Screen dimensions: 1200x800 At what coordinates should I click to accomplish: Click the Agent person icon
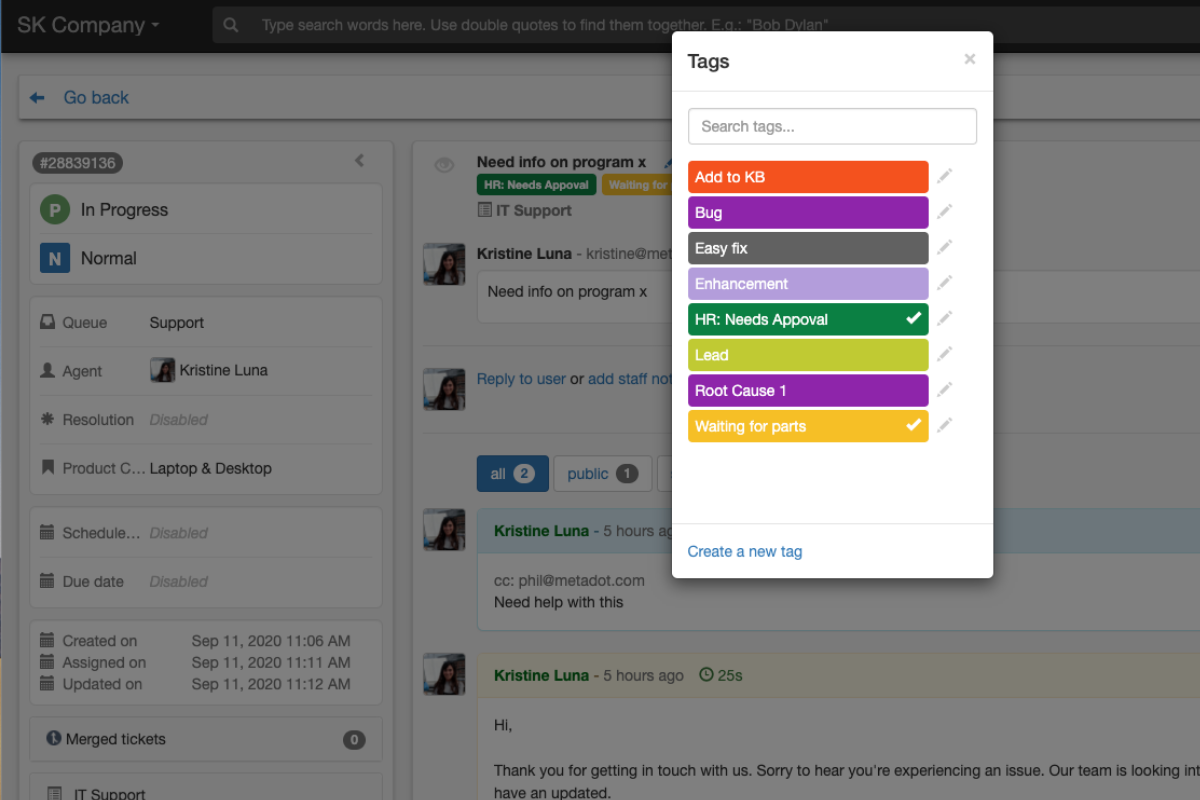point(47,371)
